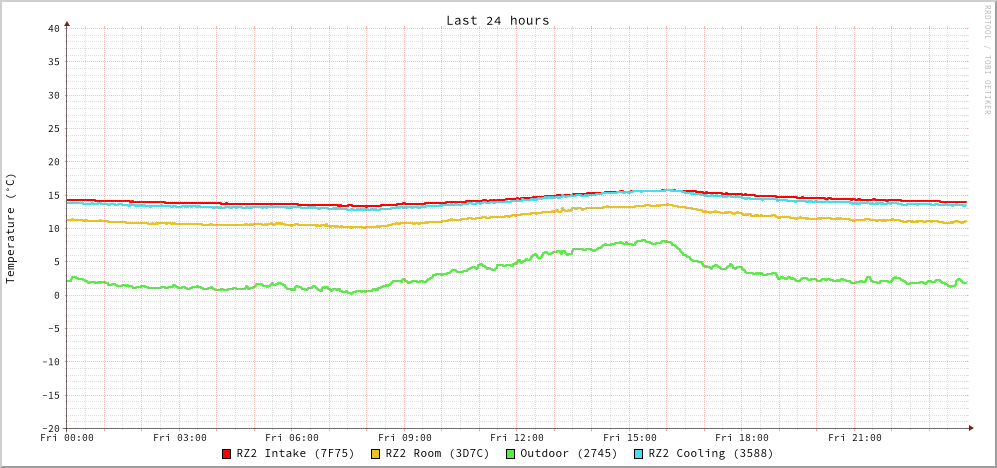Click the arrowhead atop the y-axis
997x468 pixels.
(67, 23)
